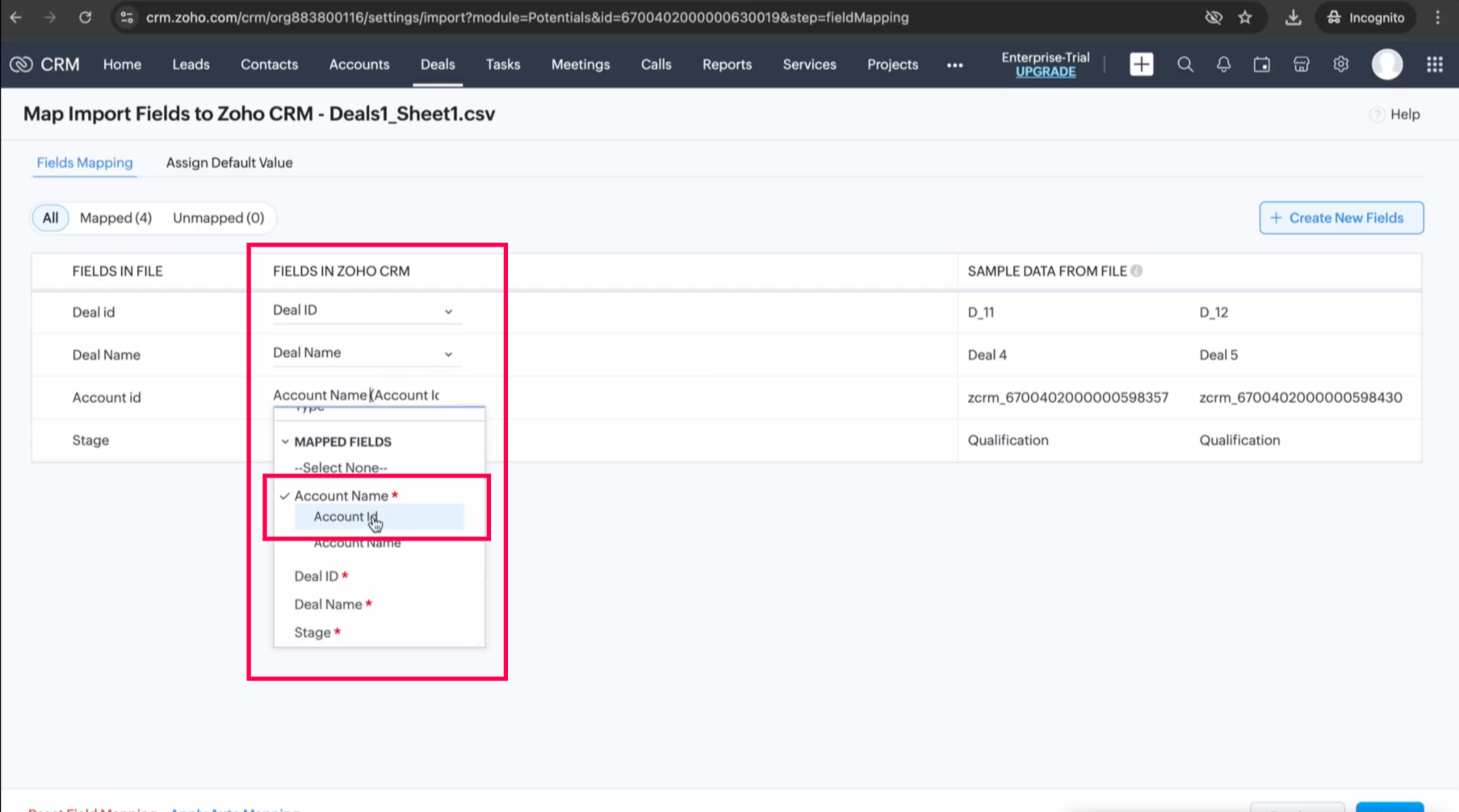Click the Help question mark icon
Viewport: 1459px width, 812px height.
(x=1377, y=115)
